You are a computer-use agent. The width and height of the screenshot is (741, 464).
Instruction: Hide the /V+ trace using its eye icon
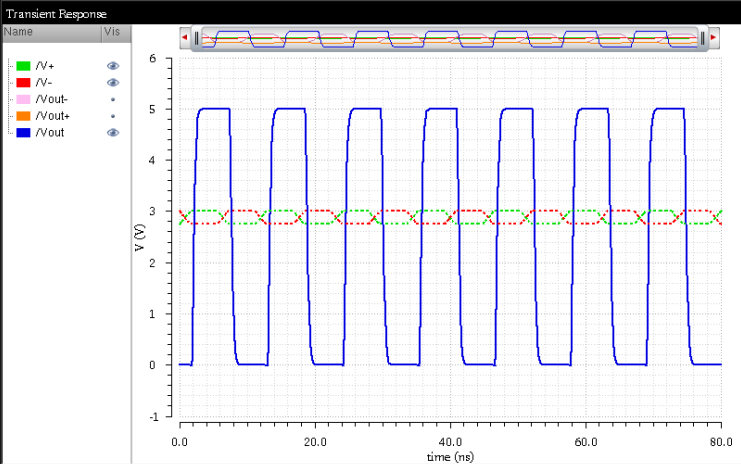[x=112, y=66]
